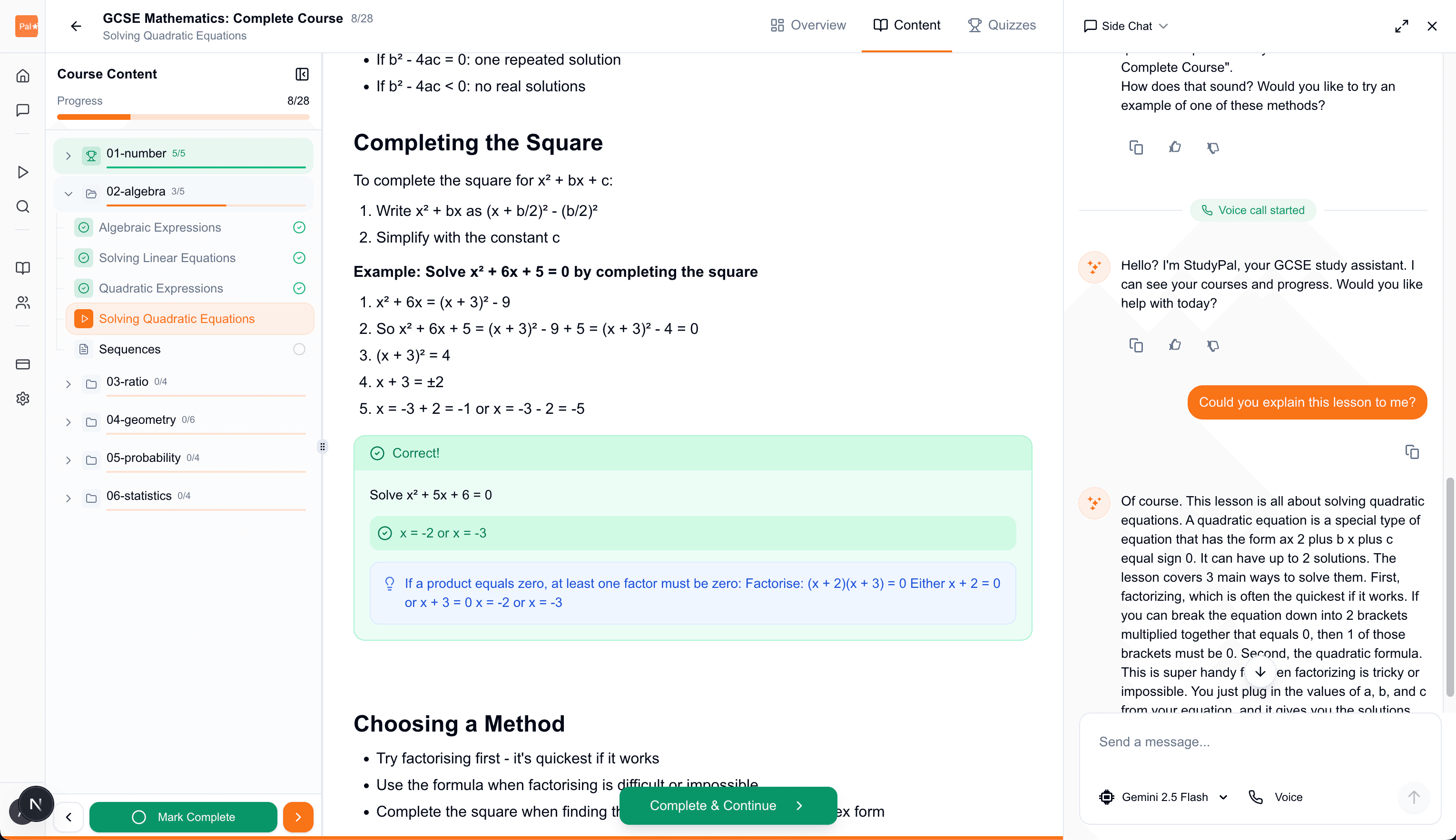The height and width of the screenshot is (840, 1456).
Task: Switch to the Quizzes tab
Action: [x=1002, y=25]
